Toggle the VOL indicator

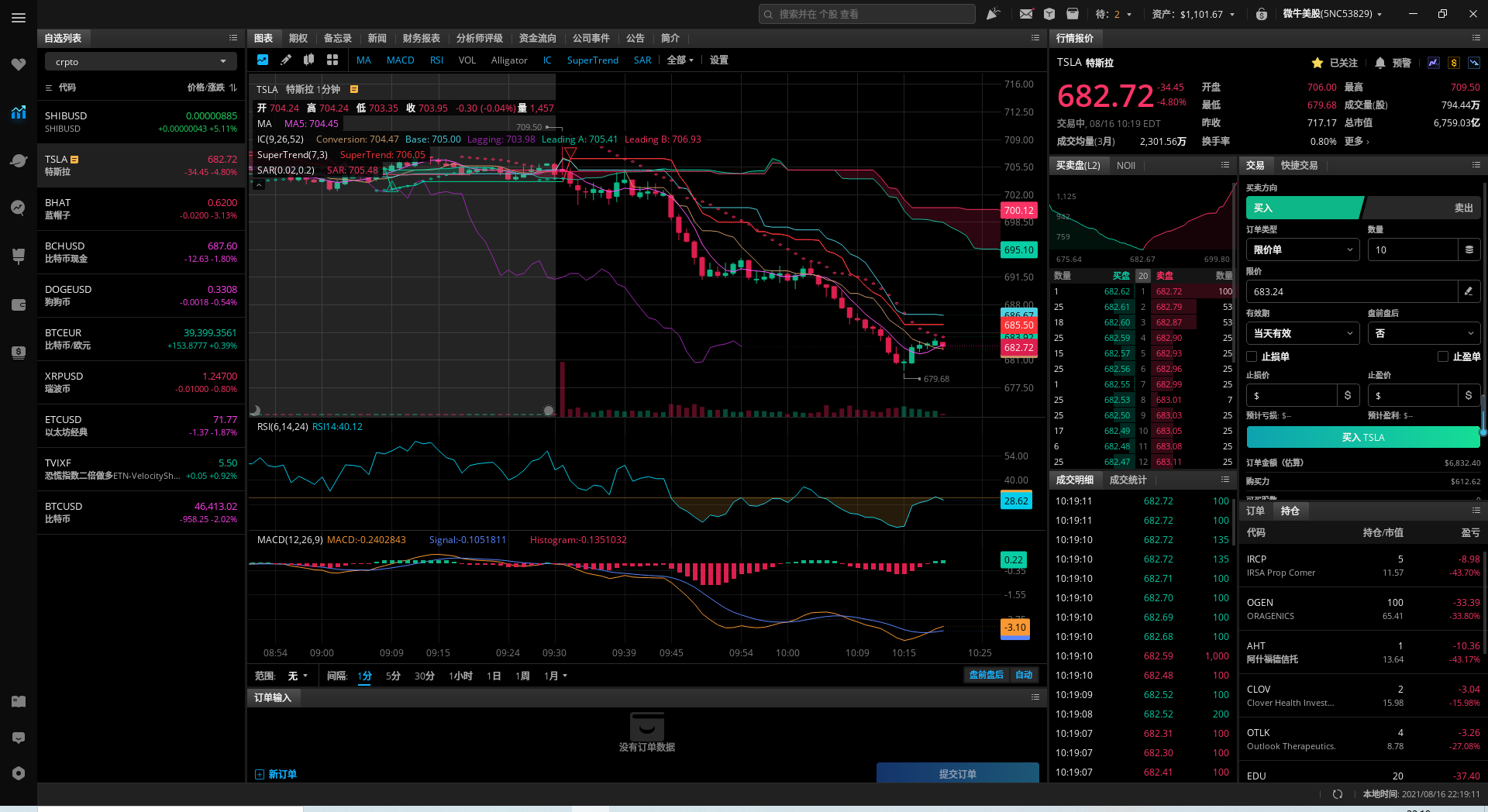(467, 60)
